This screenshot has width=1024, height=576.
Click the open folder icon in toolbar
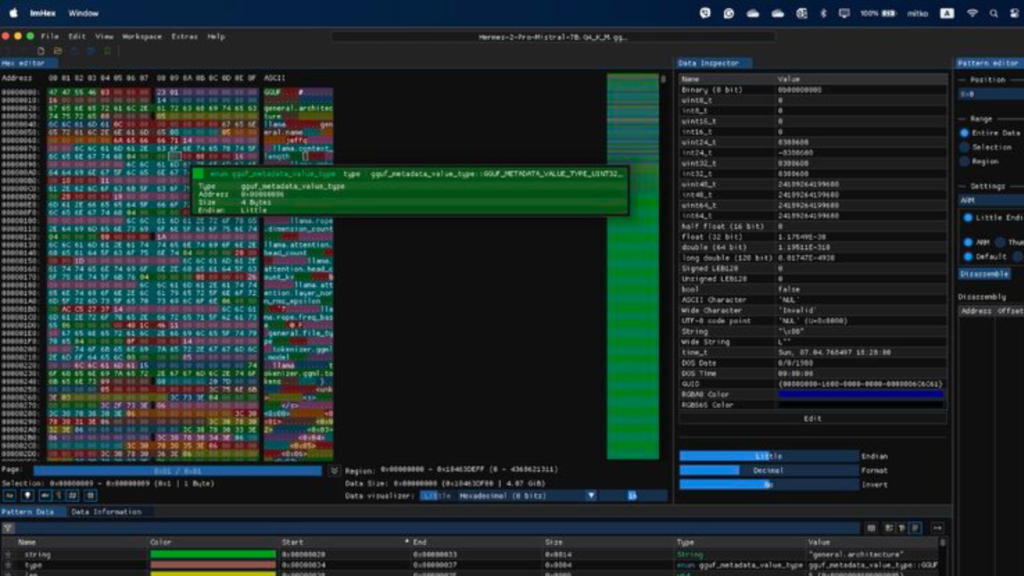[x=58, y=50]
